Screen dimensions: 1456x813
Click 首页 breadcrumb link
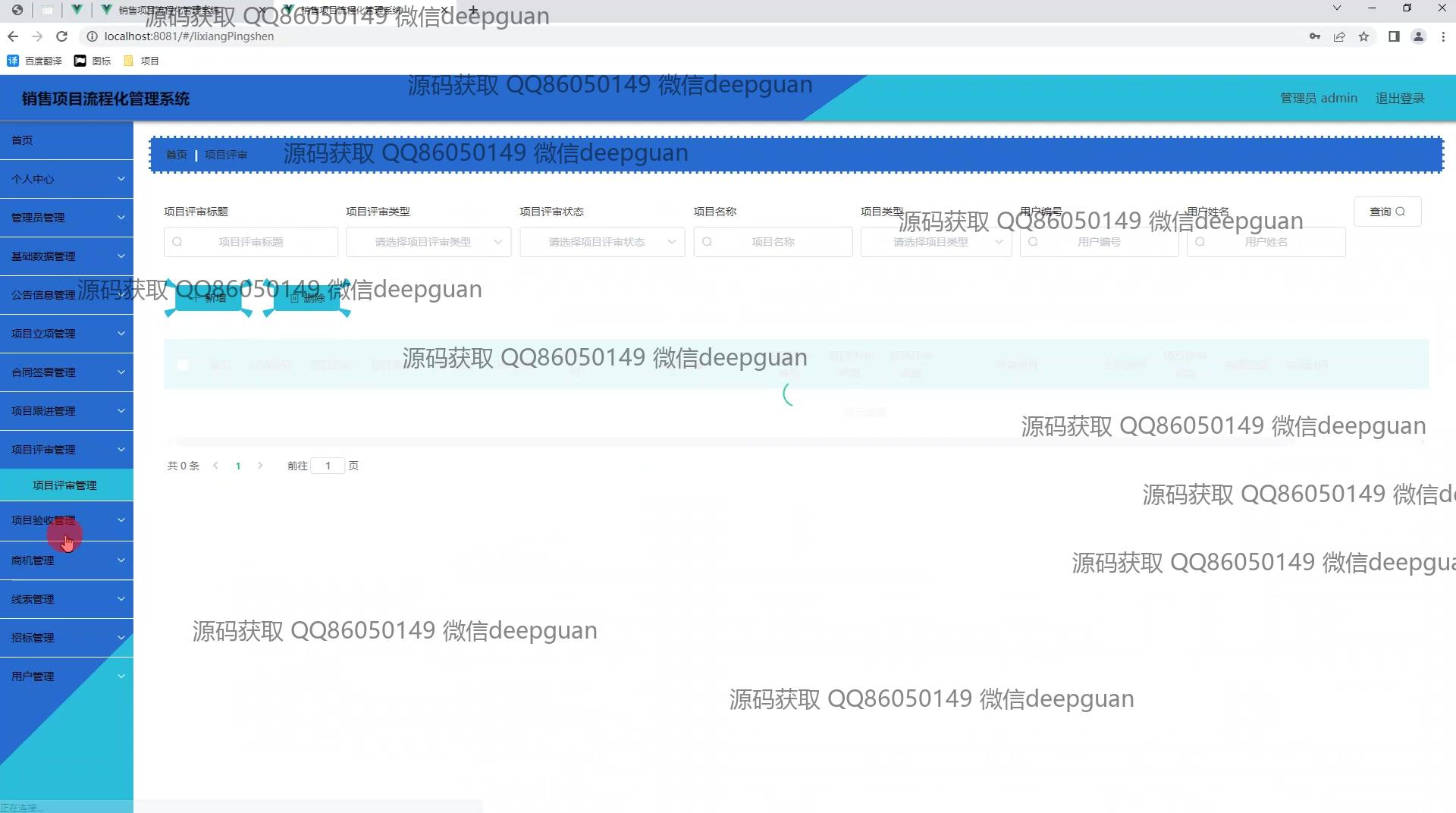(177, 155)
